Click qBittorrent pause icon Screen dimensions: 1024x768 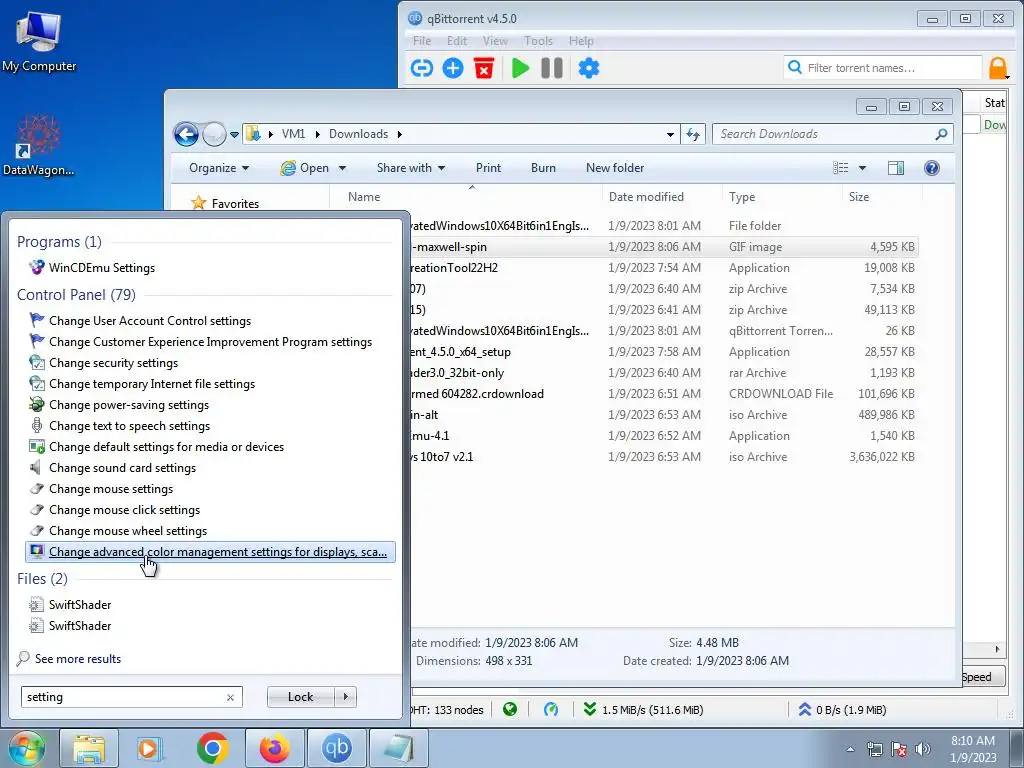pyautogui.click(x=552, y=68)
